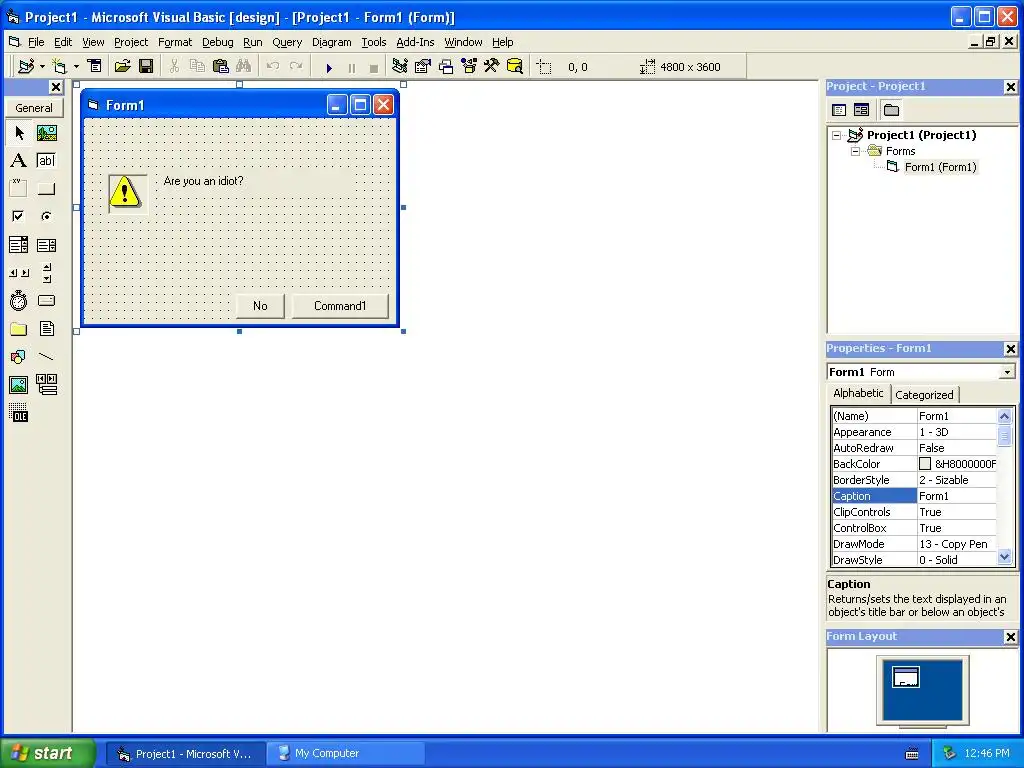Open the Project menu
1024x768 pixels.
click(x=131, y=42)
